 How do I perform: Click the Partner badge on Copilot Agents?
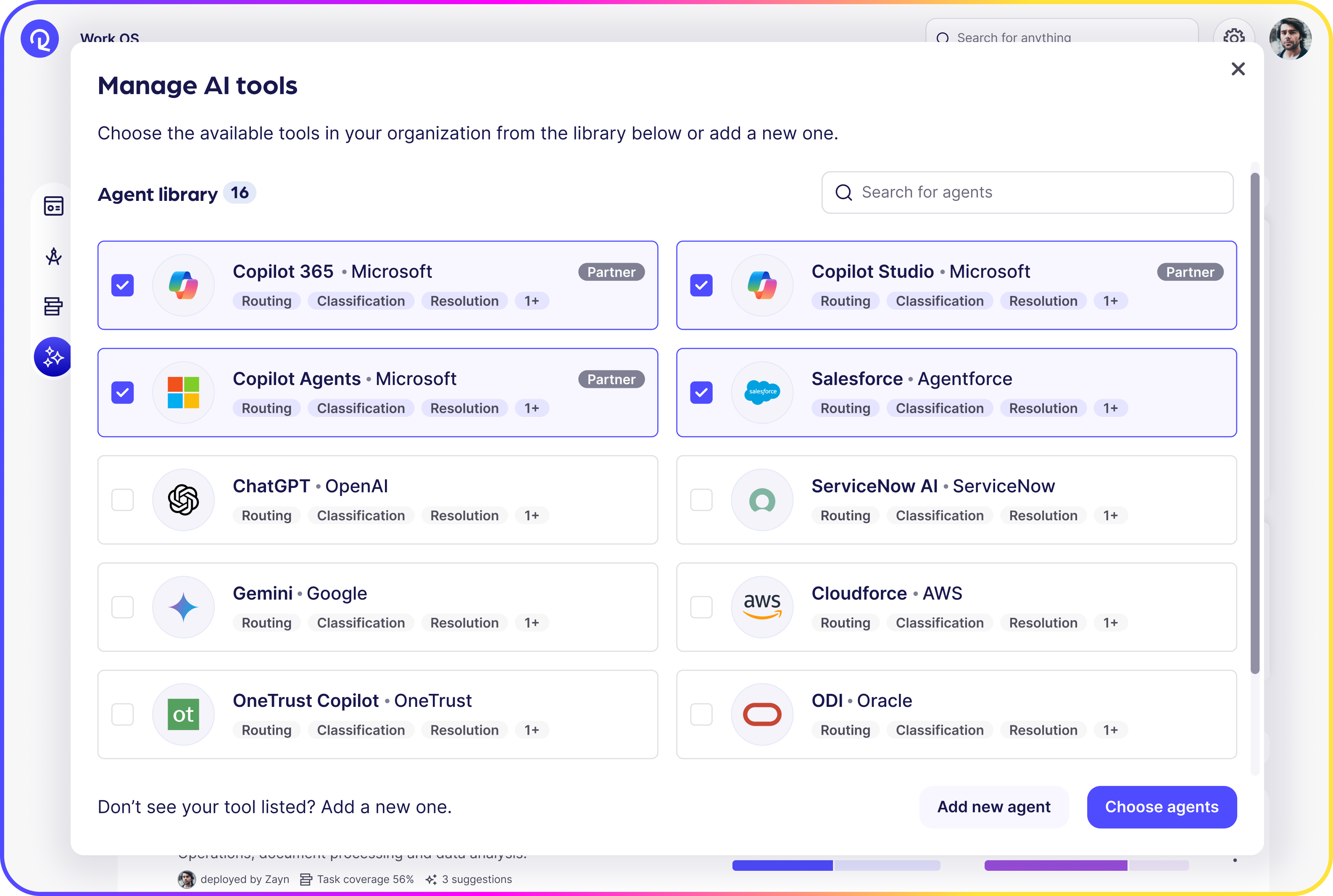tap(611, 379)
